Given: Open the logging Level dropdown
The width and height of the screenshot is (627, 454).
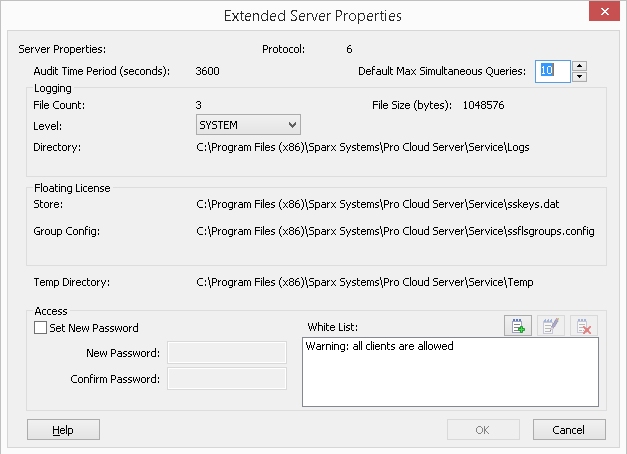Looking at the screenshot, I should click(x=248, y=125).
